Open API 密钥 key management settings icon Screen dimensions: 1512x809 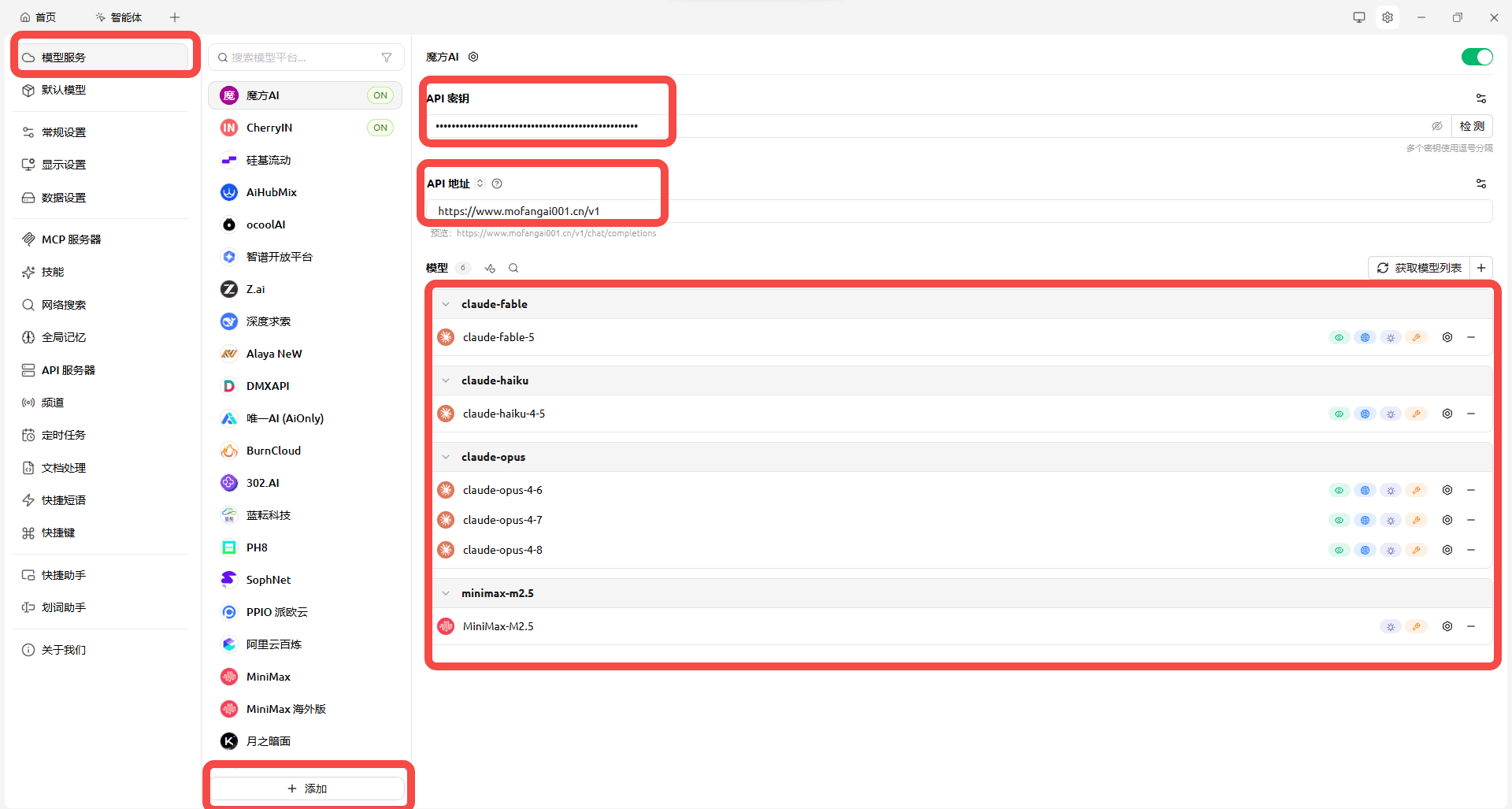tap(1481, 98)
